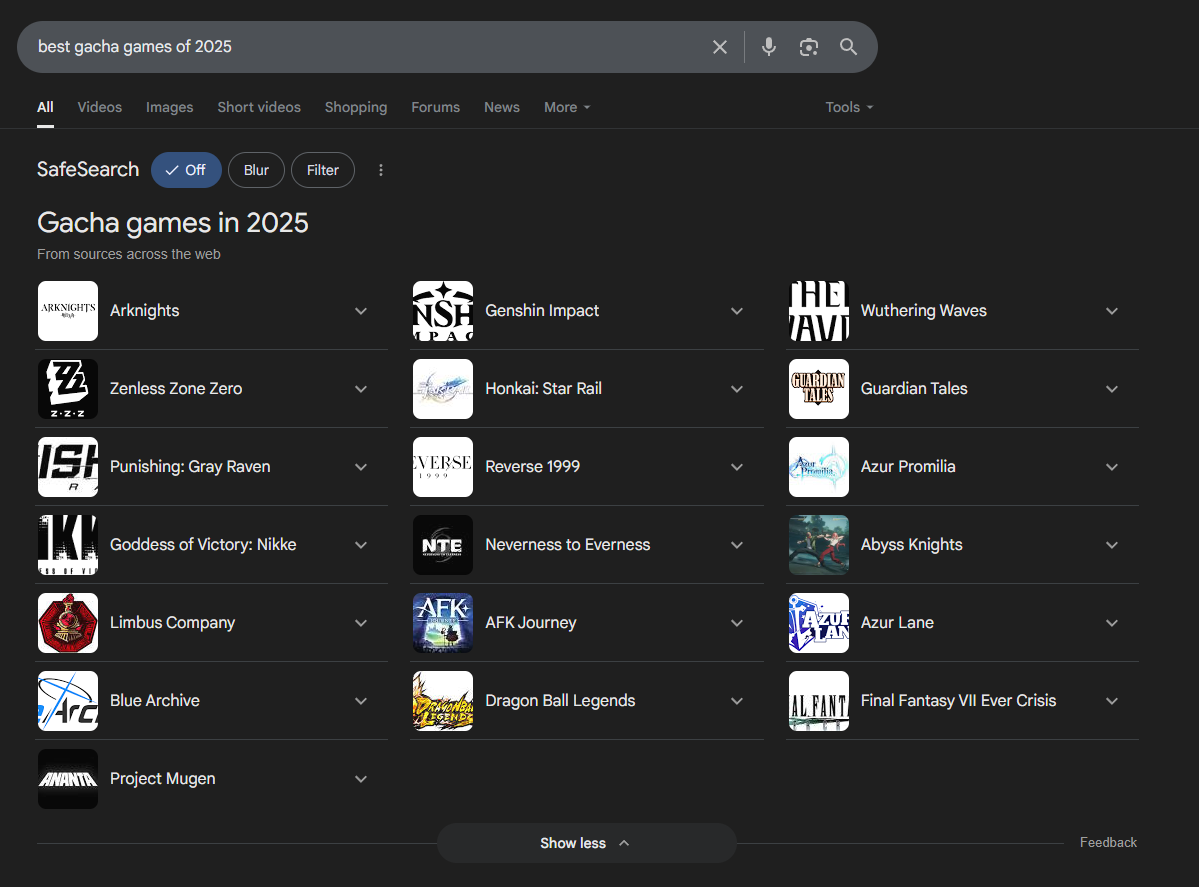Click the Neverness to Everness NTE logo
Image resolution: width=1199 pixels, height=887 pixels.
click(x=443, y=544)
